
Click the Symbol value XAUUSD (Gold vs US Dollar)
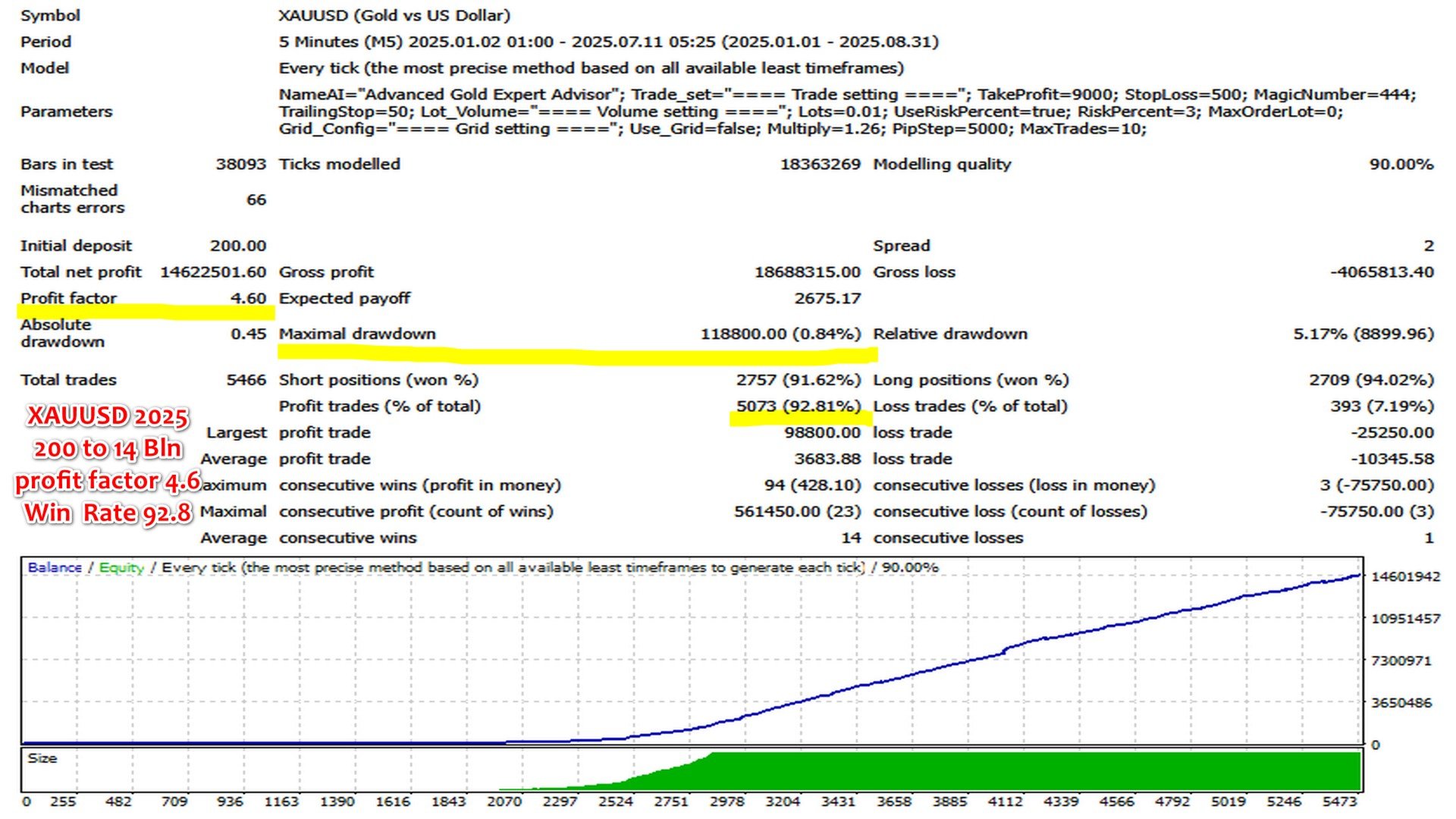click(x=394, y=15)
